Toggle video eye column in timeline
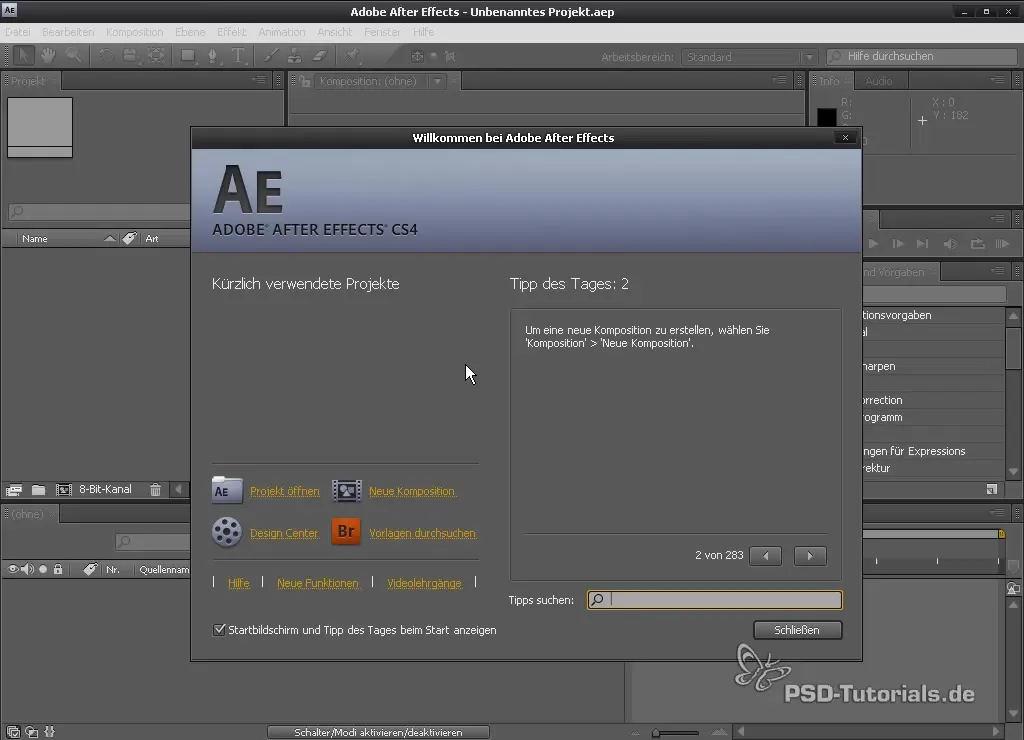This screenshot has width=1024, height=740. (x=12, y=569)
